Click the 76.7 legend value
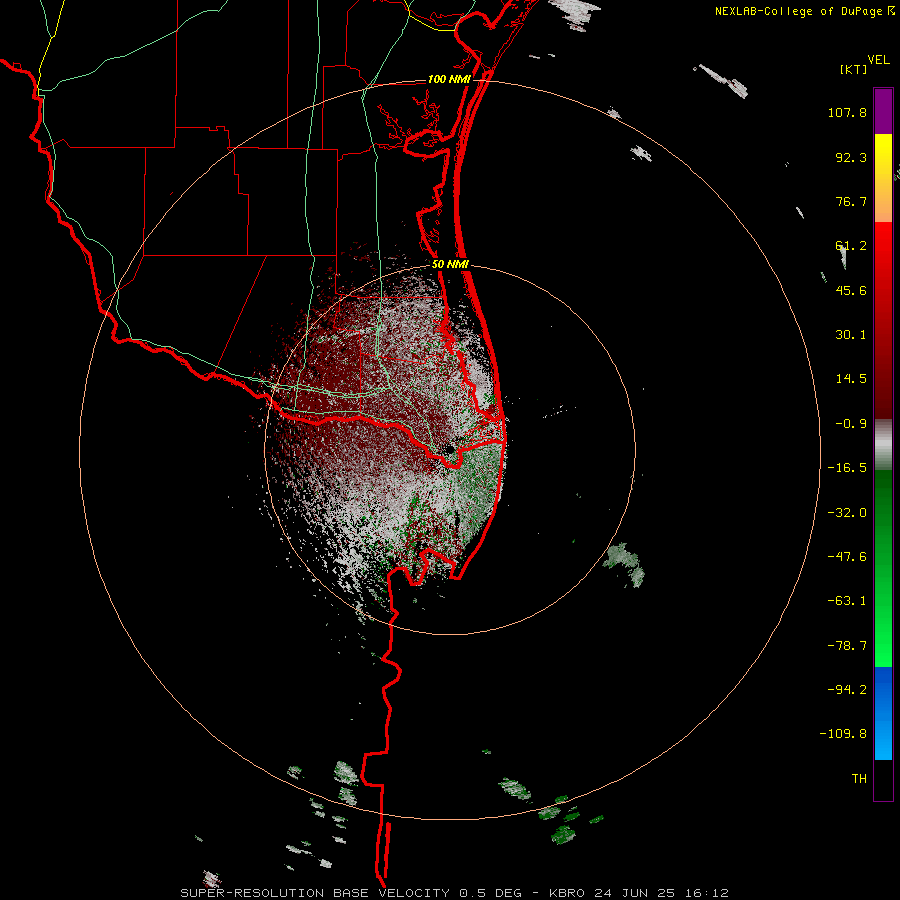Screen dimensions: 900x900 [x=851, y=201]
